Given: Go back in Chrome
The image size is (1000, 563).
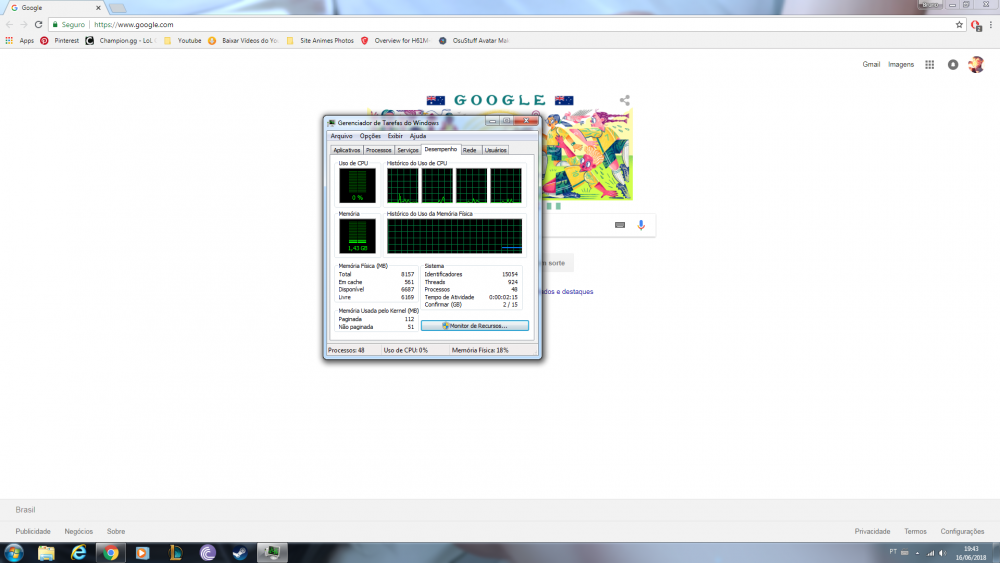Looking at the screenshot, I should click(9, 24).
